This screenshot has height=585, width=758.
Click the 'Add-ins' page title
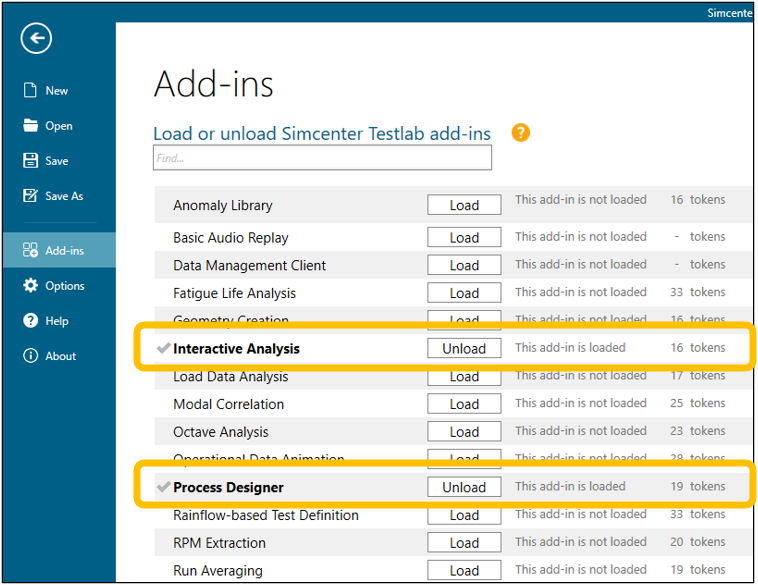pos(214,84)
